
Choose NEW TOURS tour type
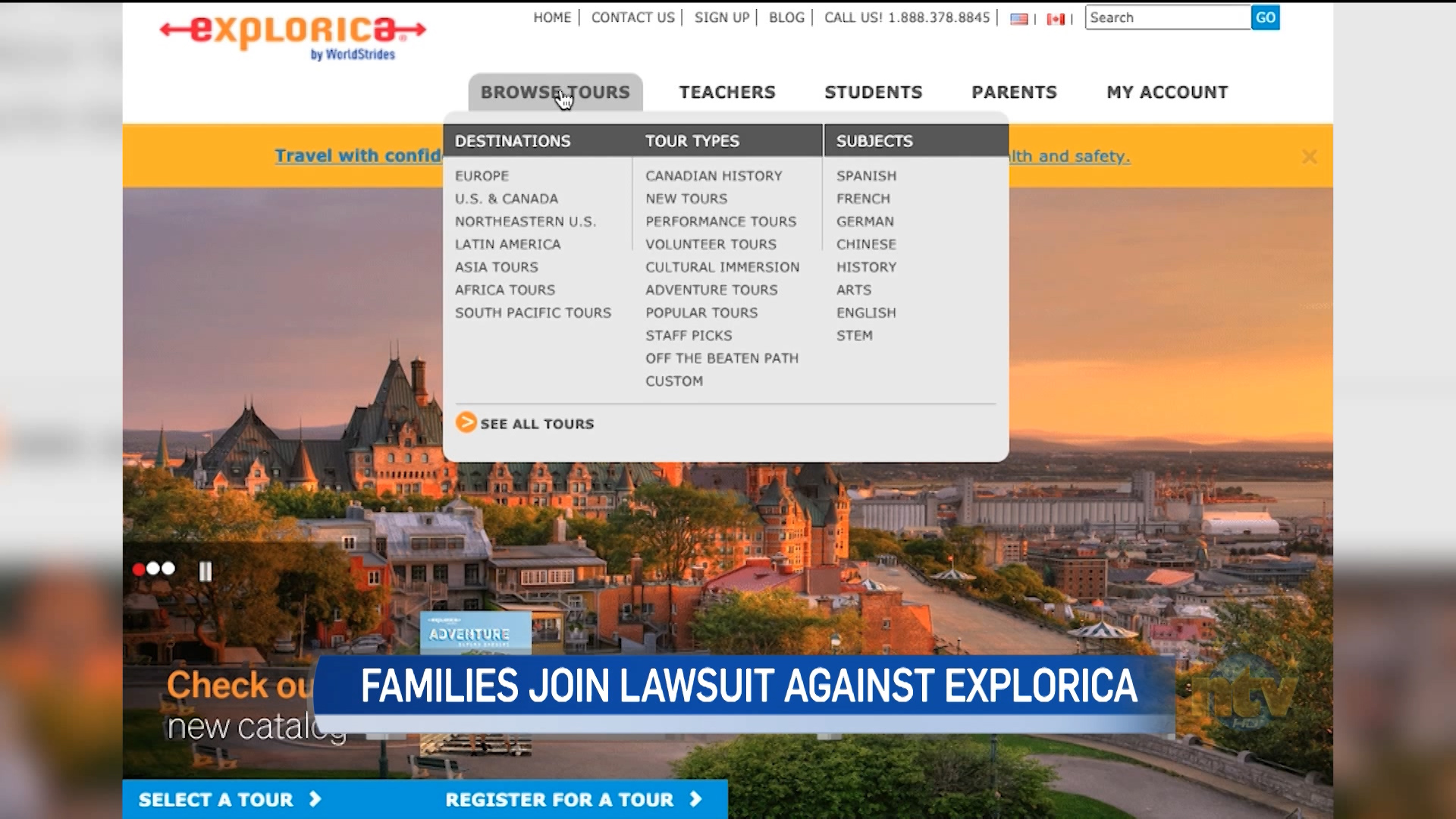[686, 199]
